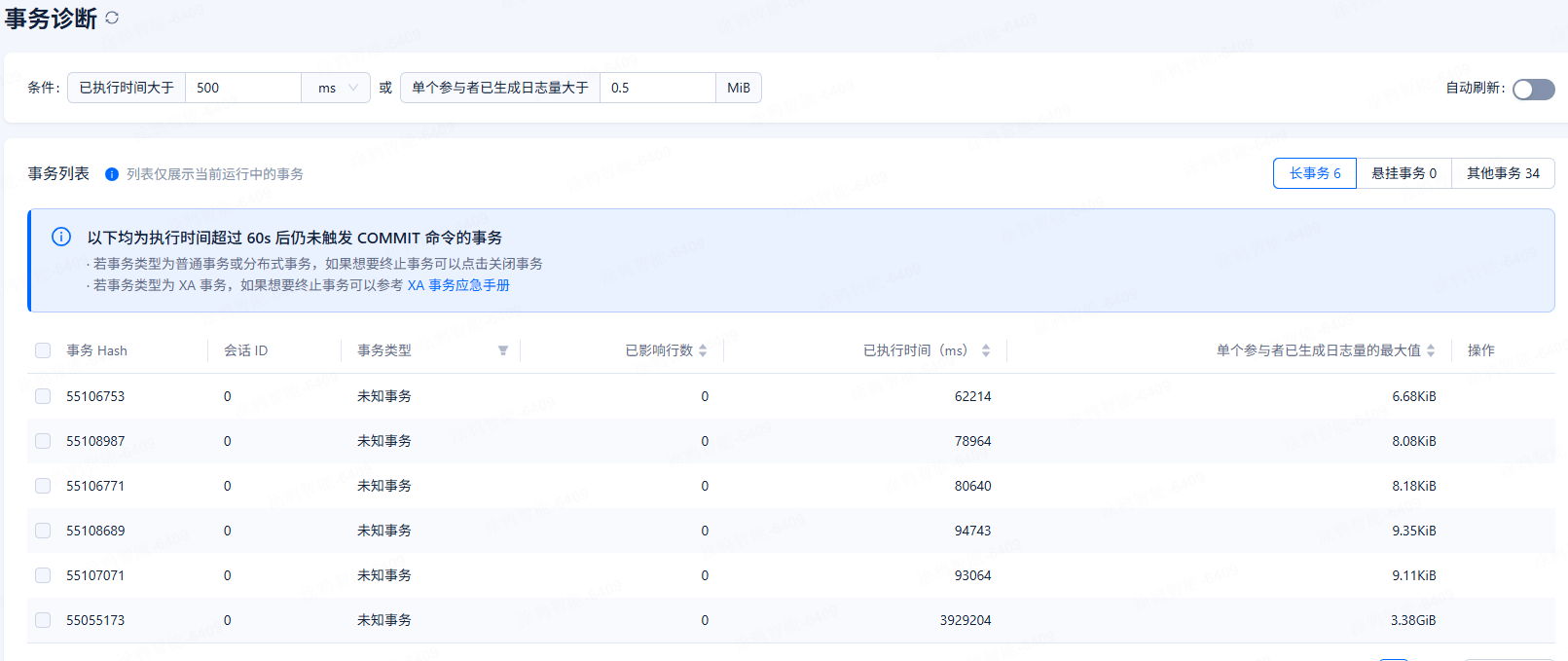Open the XA 事务应急手册 link
The width and height of the screenshot is (1568, 661).
(x=458, y=285)
